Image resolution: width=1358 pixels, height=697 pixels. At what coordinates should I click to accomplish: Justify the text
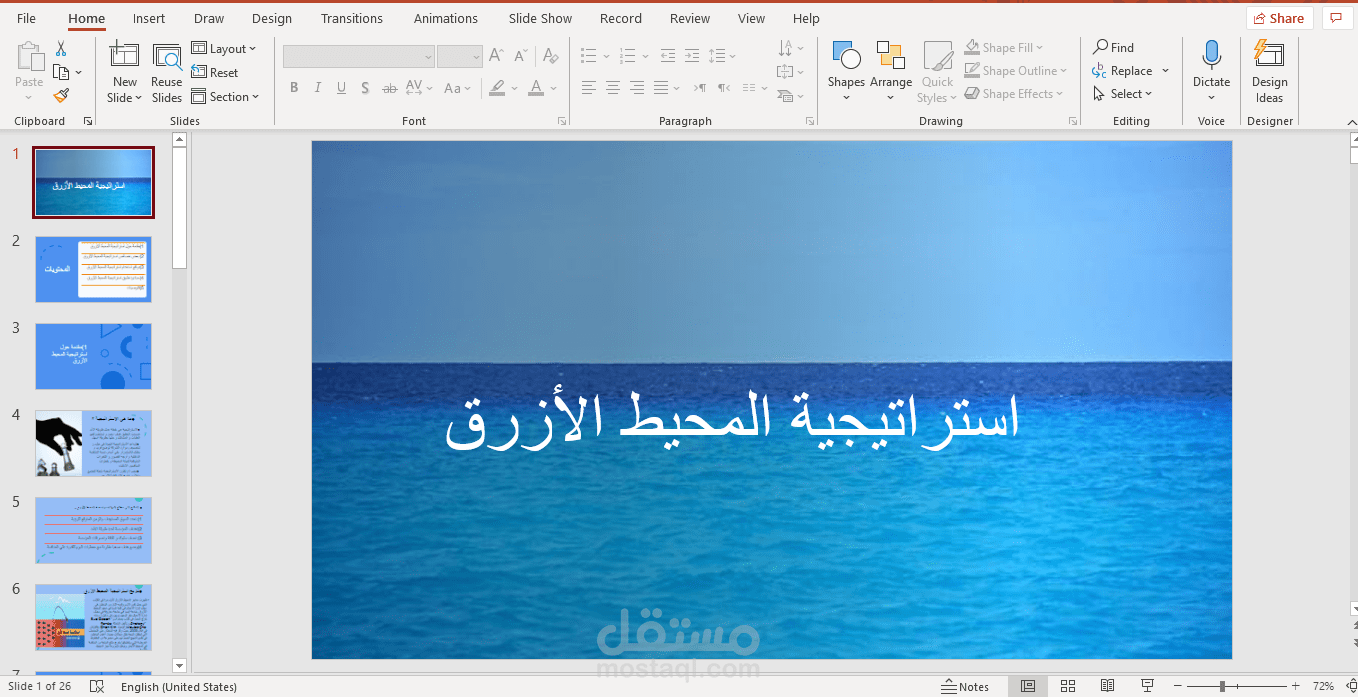click(x=661, y=88)
